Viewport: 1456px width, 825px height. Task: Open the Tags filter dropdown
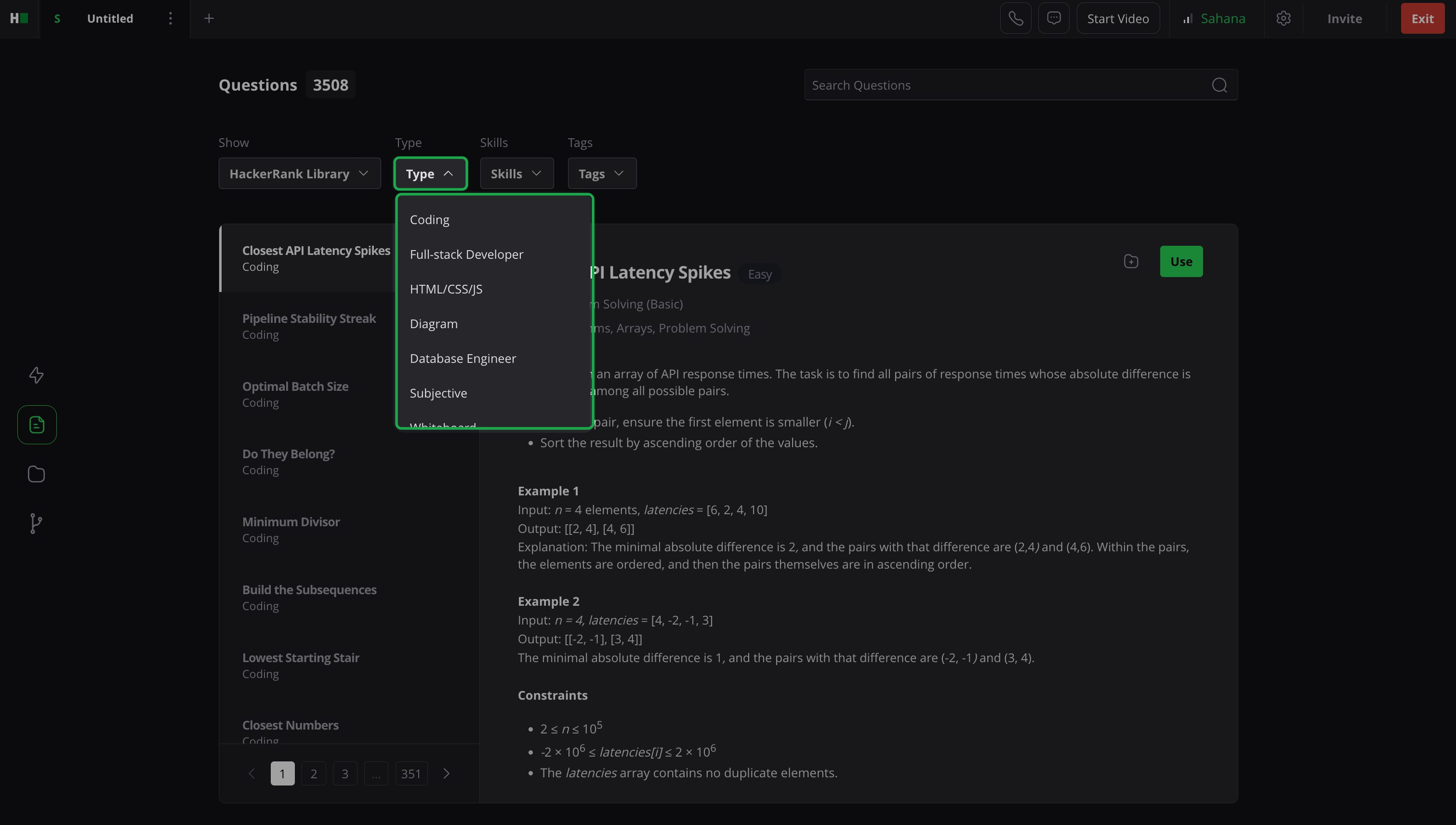(602, 173)
